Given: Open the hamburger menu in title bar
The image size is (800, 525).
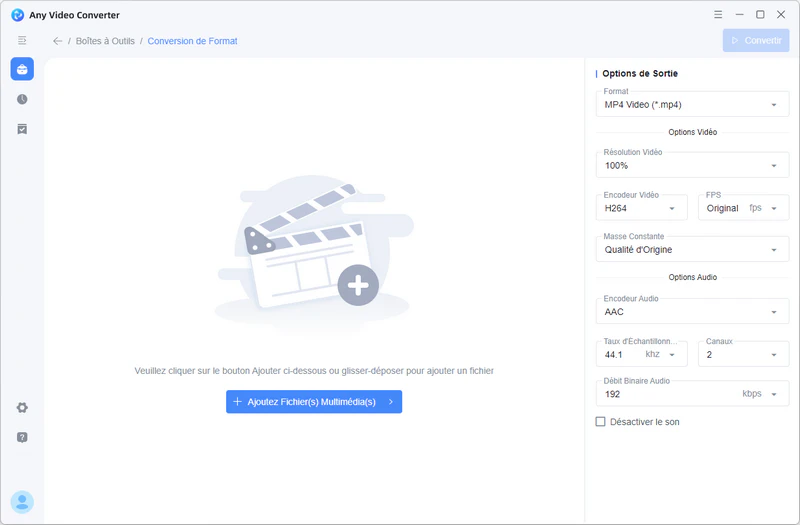Looking at the screenshot, I should (x=718, y=15).
